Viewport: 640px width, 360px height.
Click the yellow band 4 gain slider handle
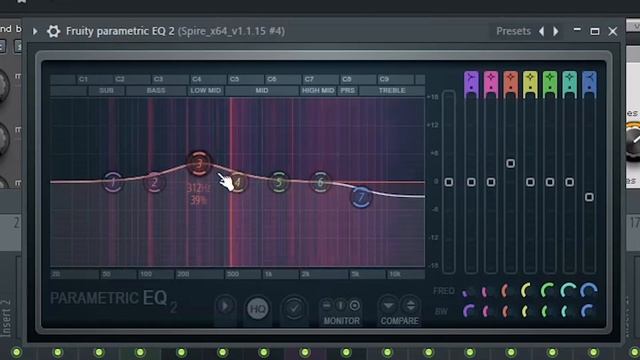click(x=530, y=182)
